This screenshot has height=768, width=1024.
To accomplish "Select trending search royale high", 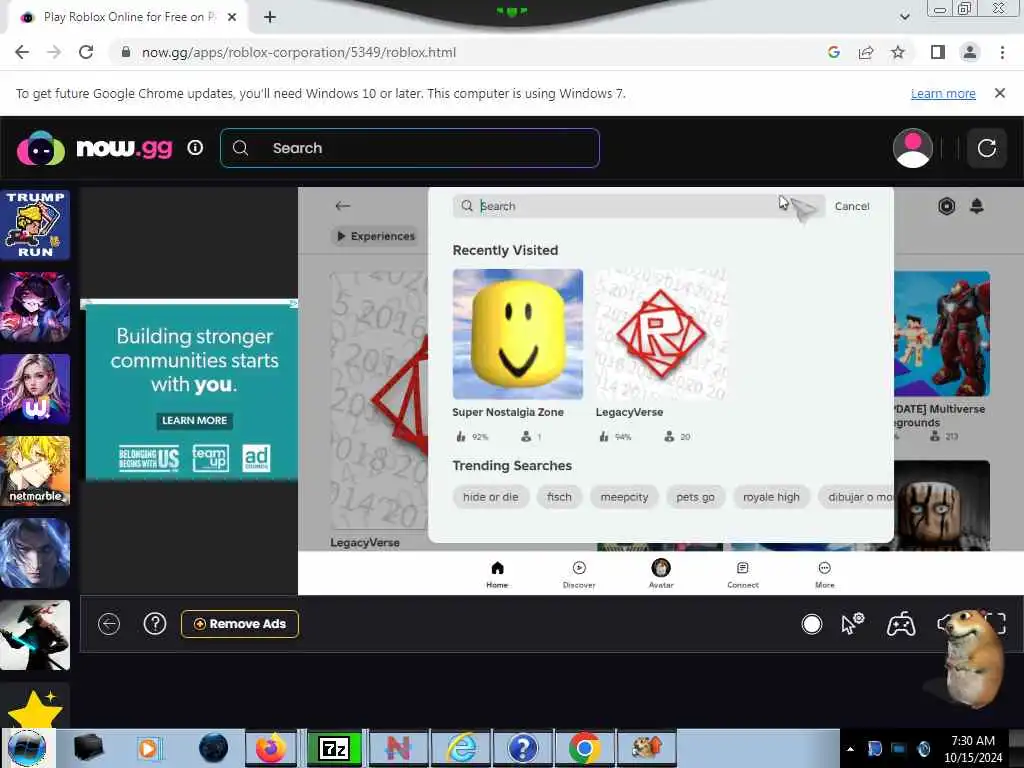I will pos(771,497).
